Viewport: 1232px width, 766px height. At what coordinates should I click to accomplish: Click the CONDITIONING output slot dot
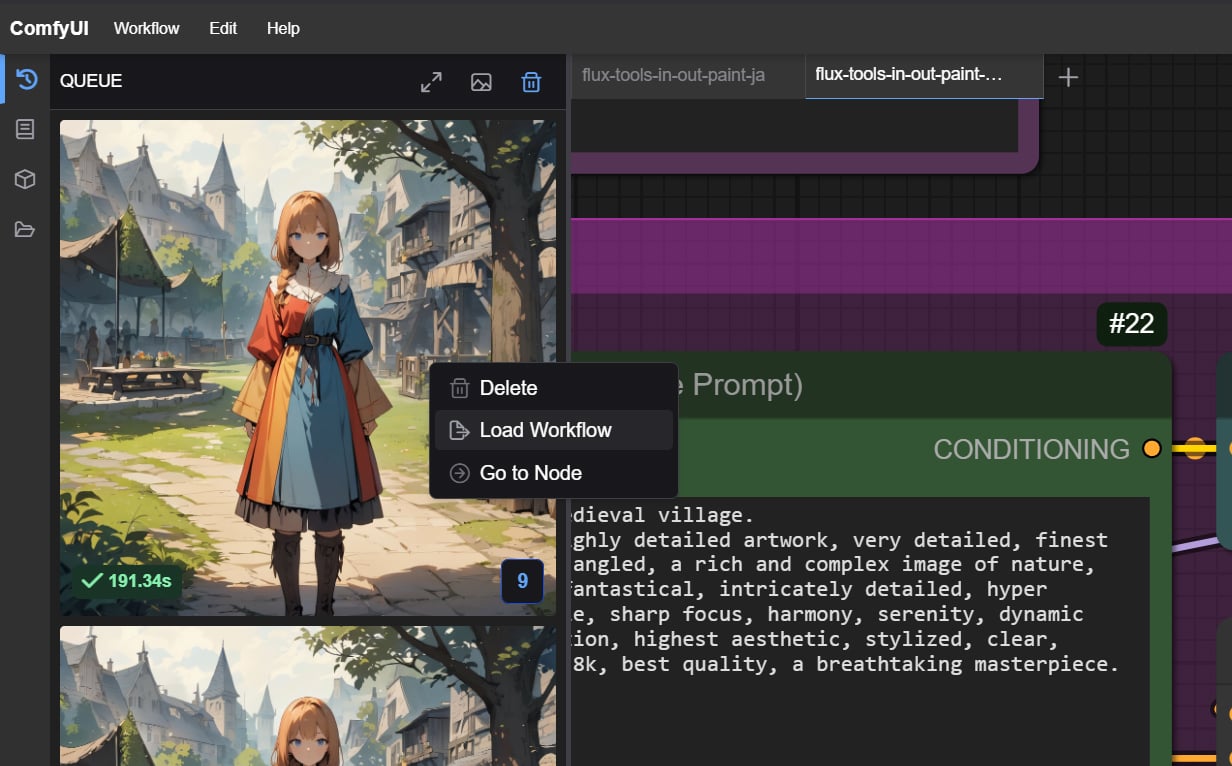click(x=1151, y=449)
